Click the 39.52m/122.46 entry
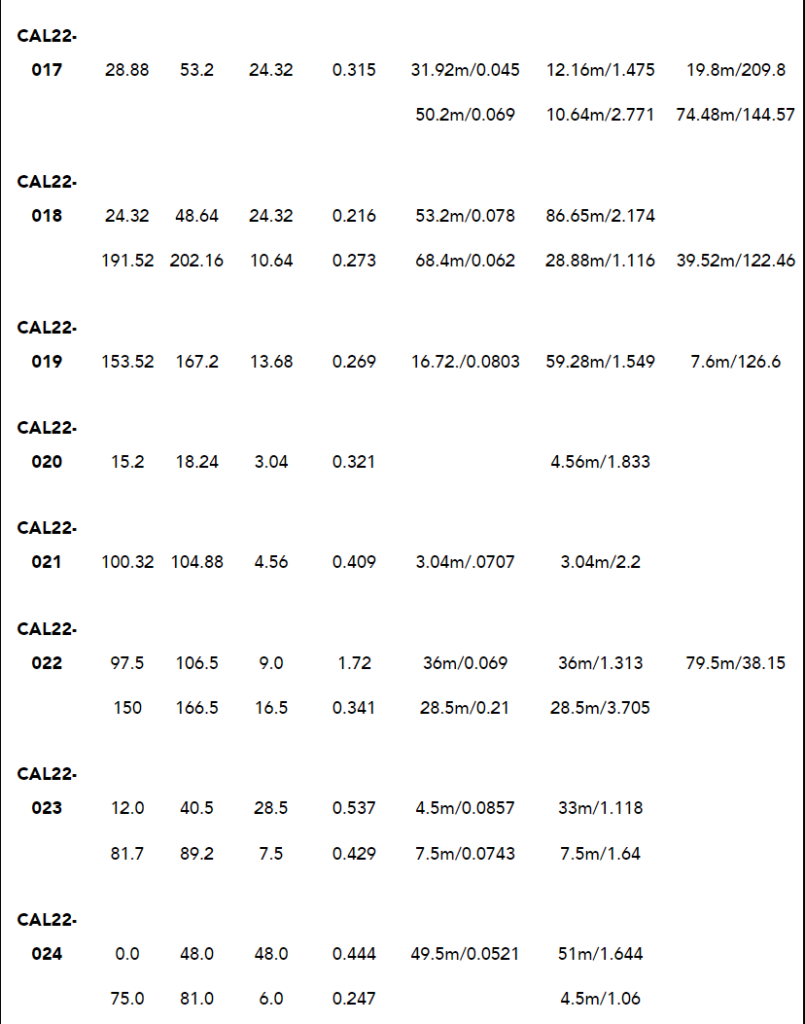 (x=736, y=261)
